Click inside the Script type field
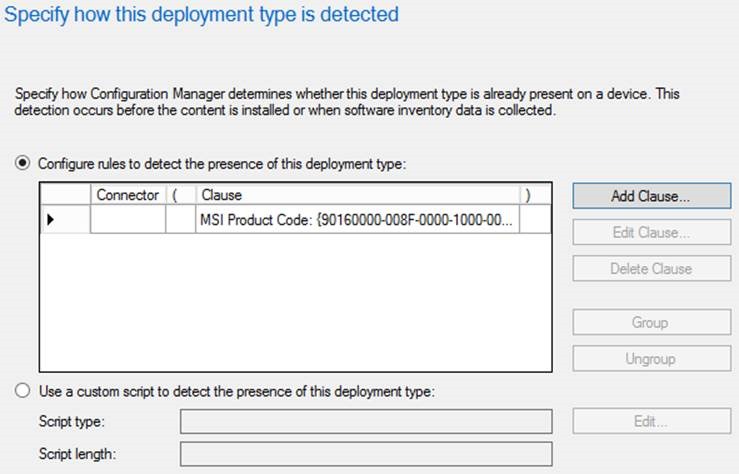This screenshot has width=739, height=474. pos(366,421)
